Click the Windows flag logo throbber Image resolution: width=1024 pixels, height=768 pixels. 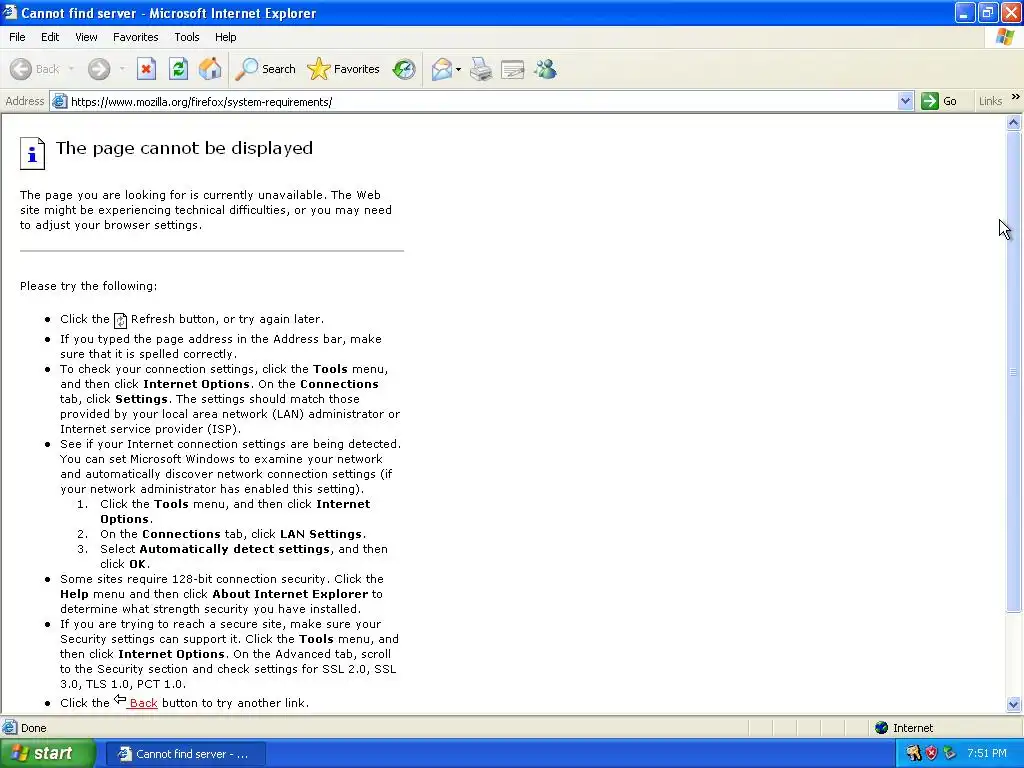point(1006,37)
